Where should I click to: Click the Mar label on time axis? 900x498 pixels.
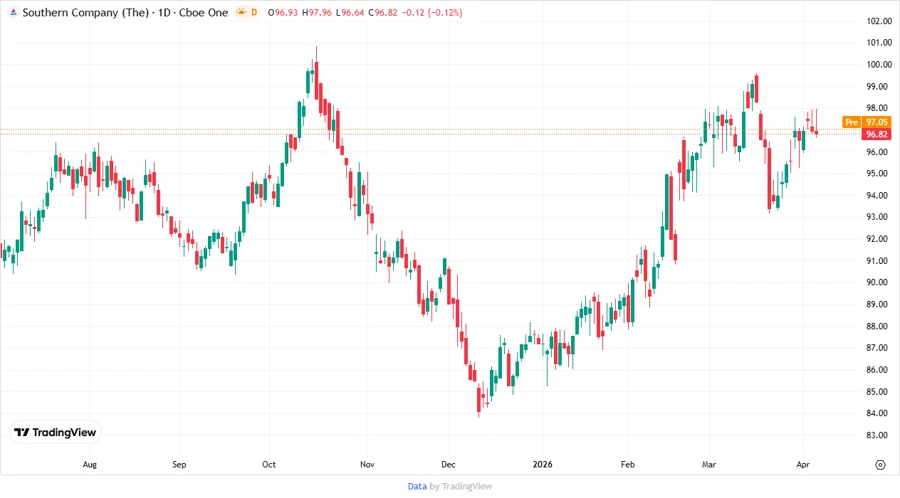pos(709,464)
